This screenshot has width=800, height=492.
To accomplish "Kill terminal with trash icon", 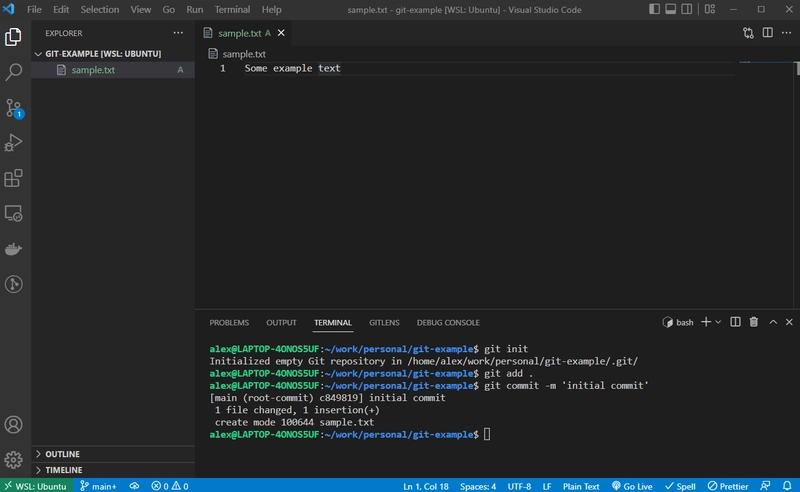I will pyautogui.click(x=754, y=322).
